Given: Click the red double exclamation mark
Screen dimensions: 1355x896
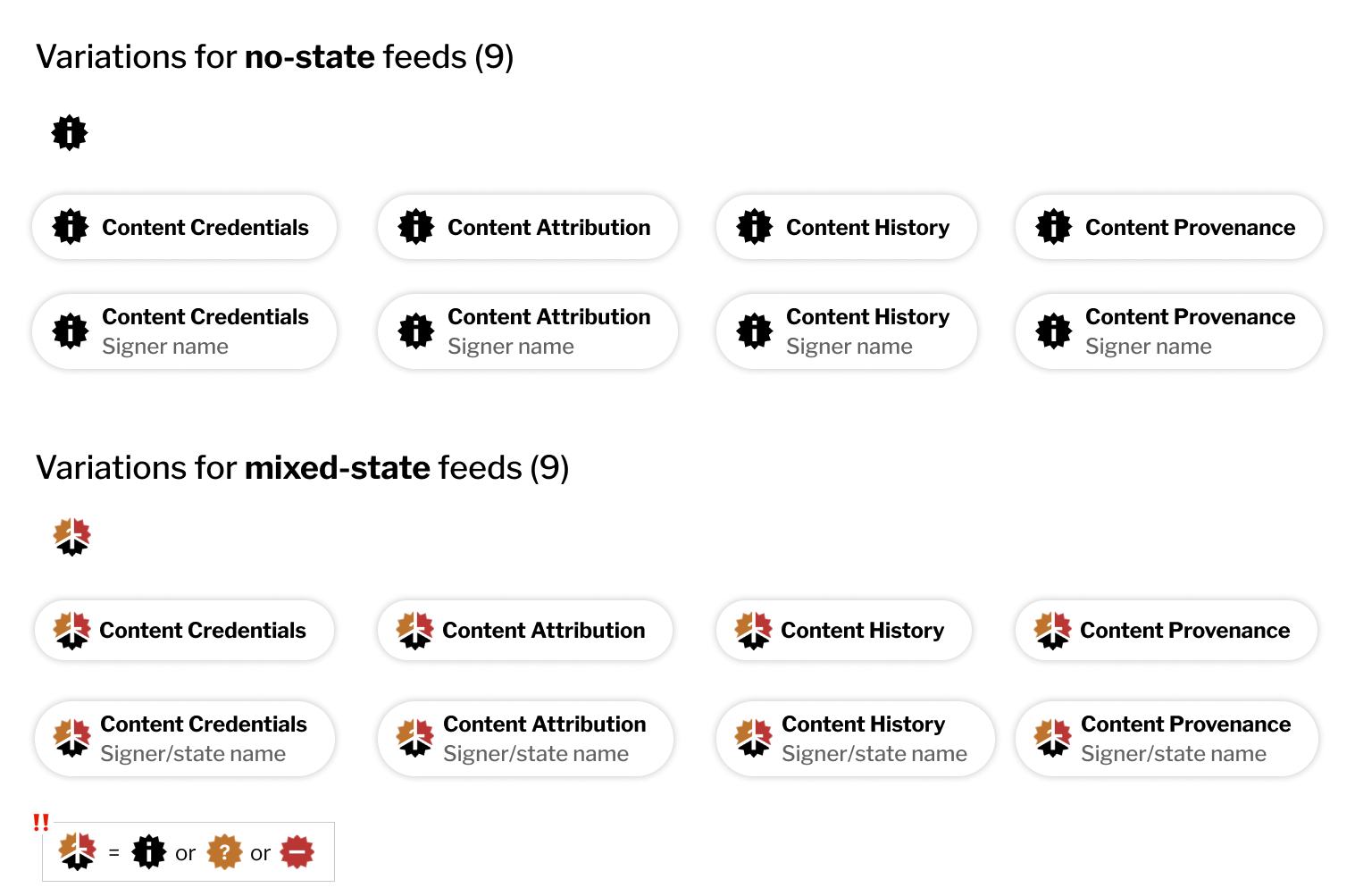Looking at the screenshot, I should pos(41,822).
